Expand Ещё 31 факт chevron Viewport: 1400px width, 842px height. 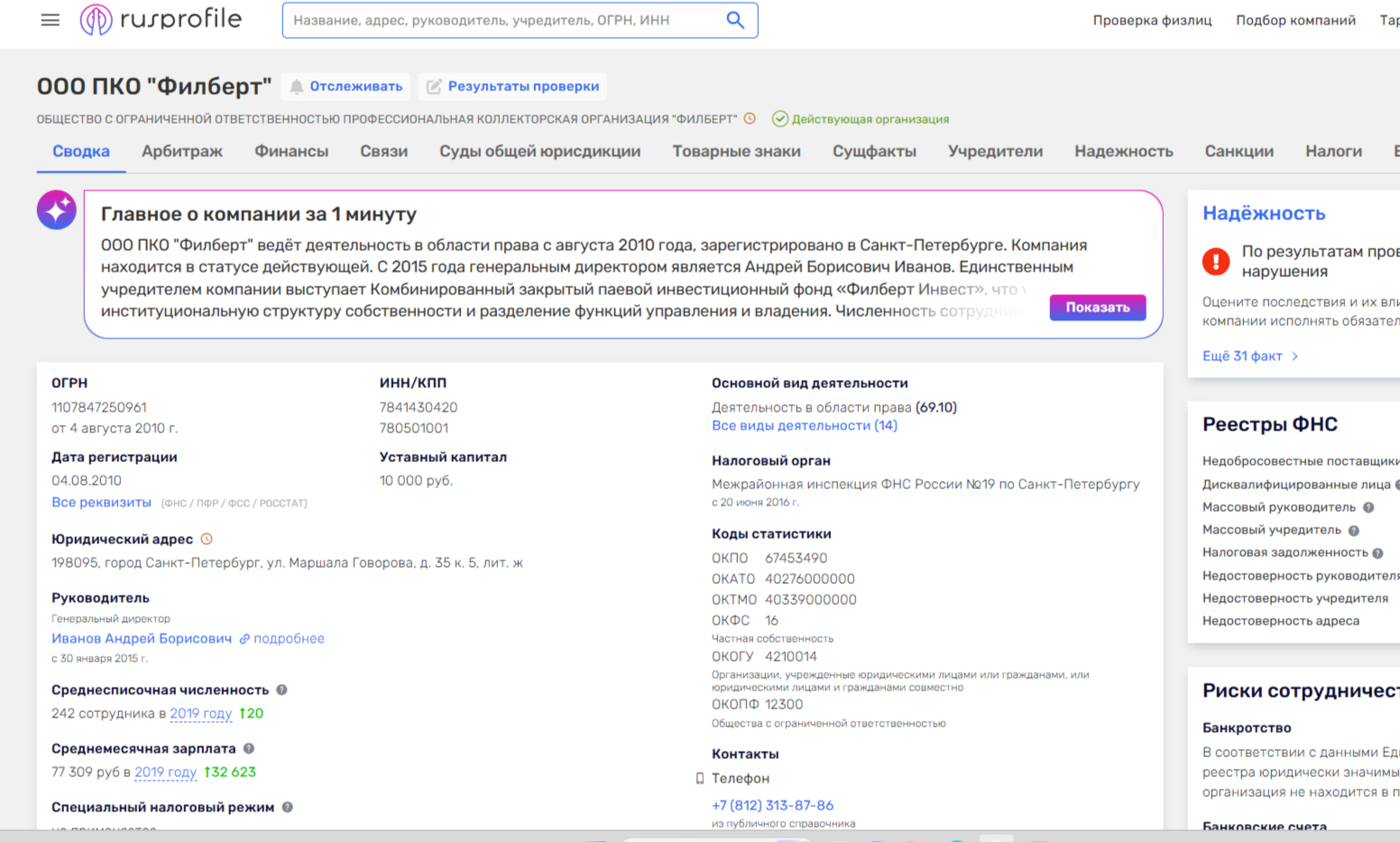[x=1294, y=356]
